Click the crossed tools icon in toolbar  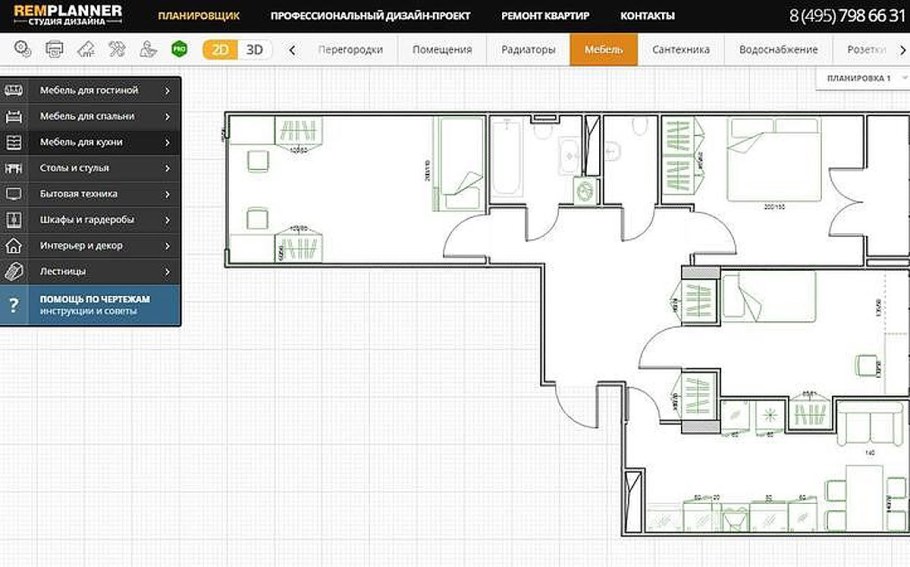(x=117, y=49)
